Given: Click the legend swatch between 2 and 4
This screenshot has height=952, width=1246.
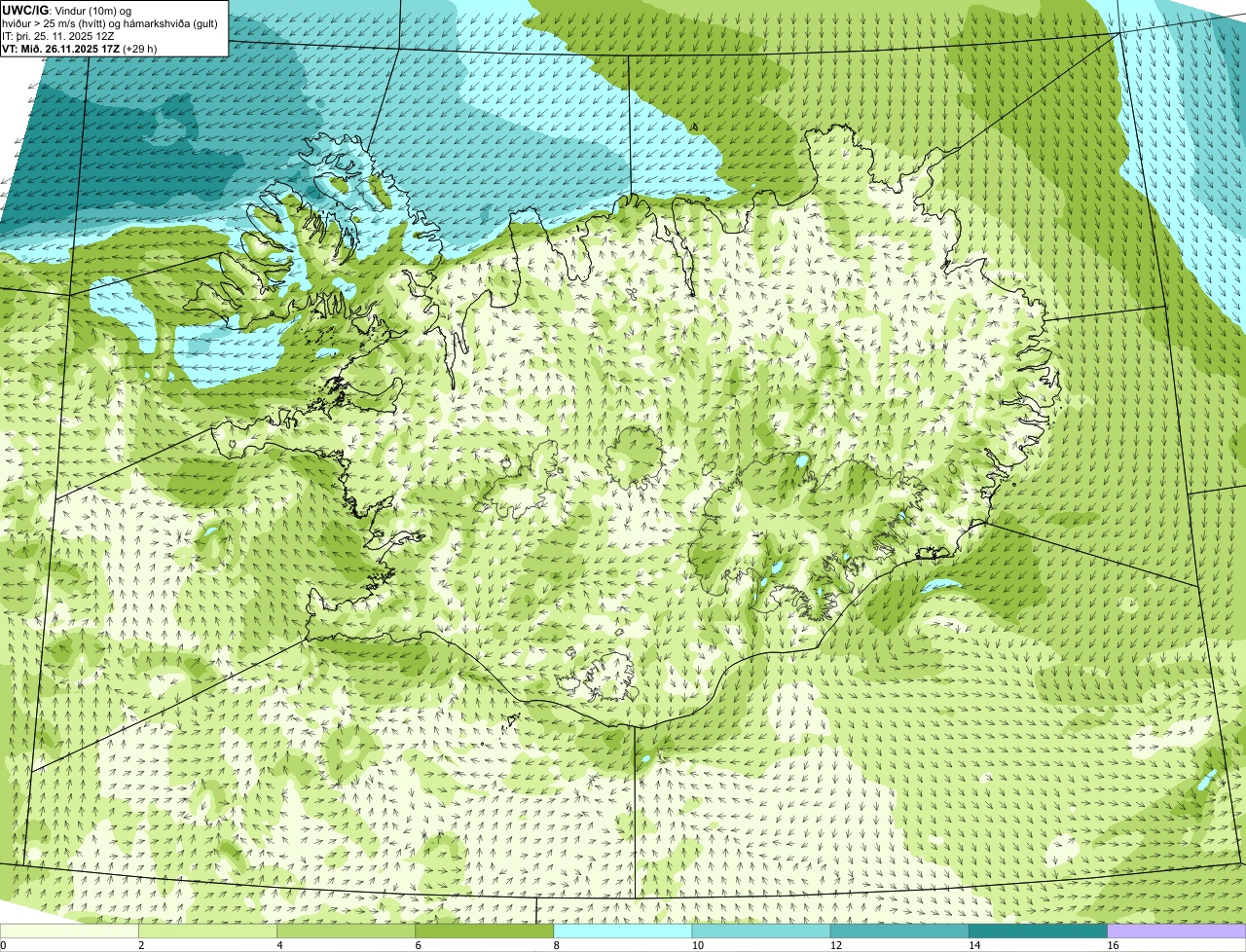Looking at the screenshot, I should coord(207,932).
